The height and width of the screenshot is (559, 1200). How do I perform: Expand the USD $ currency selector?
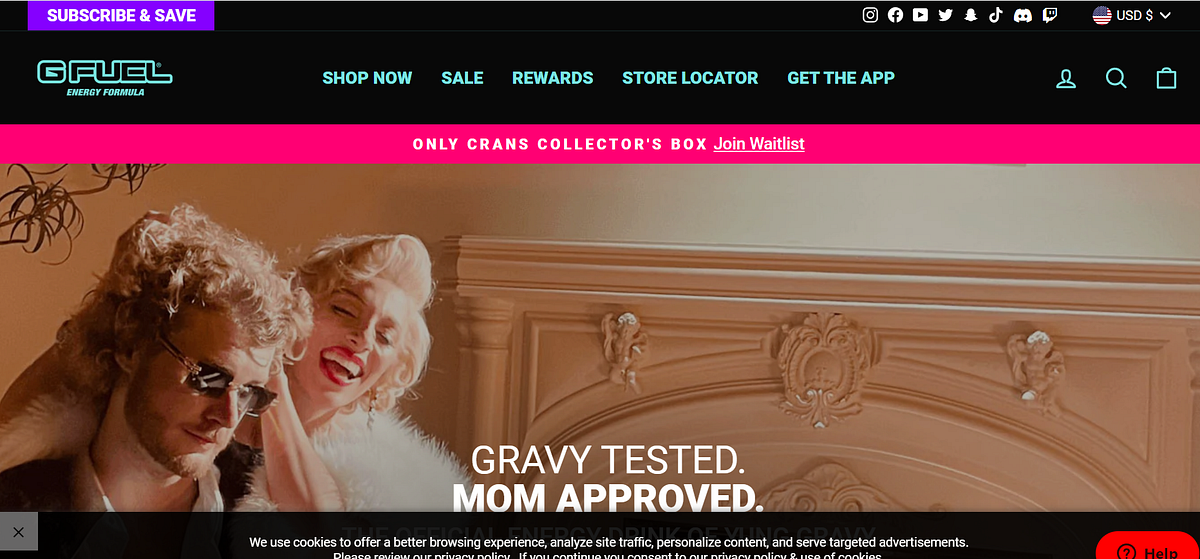(1132, 15)
